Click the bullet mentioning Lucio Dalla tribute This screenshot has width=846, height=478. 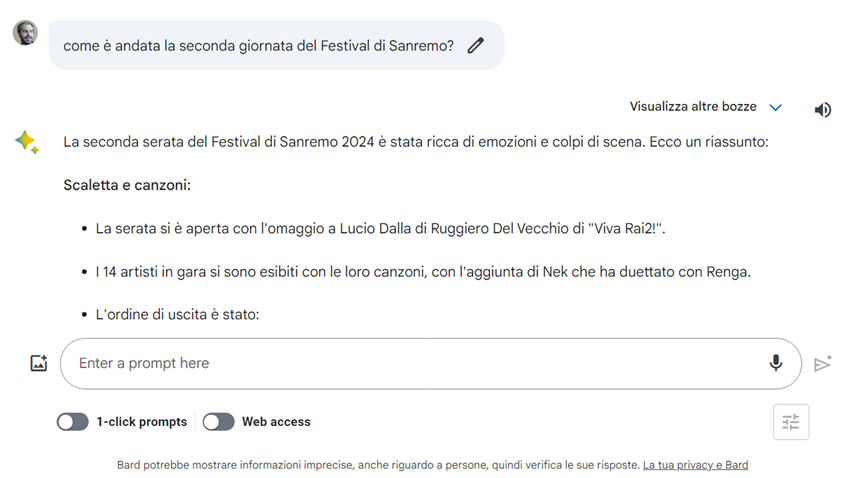380,229
